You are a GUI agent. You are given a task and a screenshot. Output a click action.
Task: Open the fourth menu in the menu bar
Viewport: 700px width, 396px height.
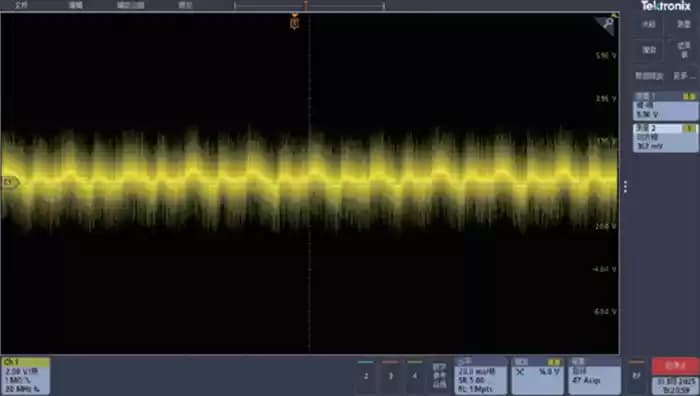point(185,5)
